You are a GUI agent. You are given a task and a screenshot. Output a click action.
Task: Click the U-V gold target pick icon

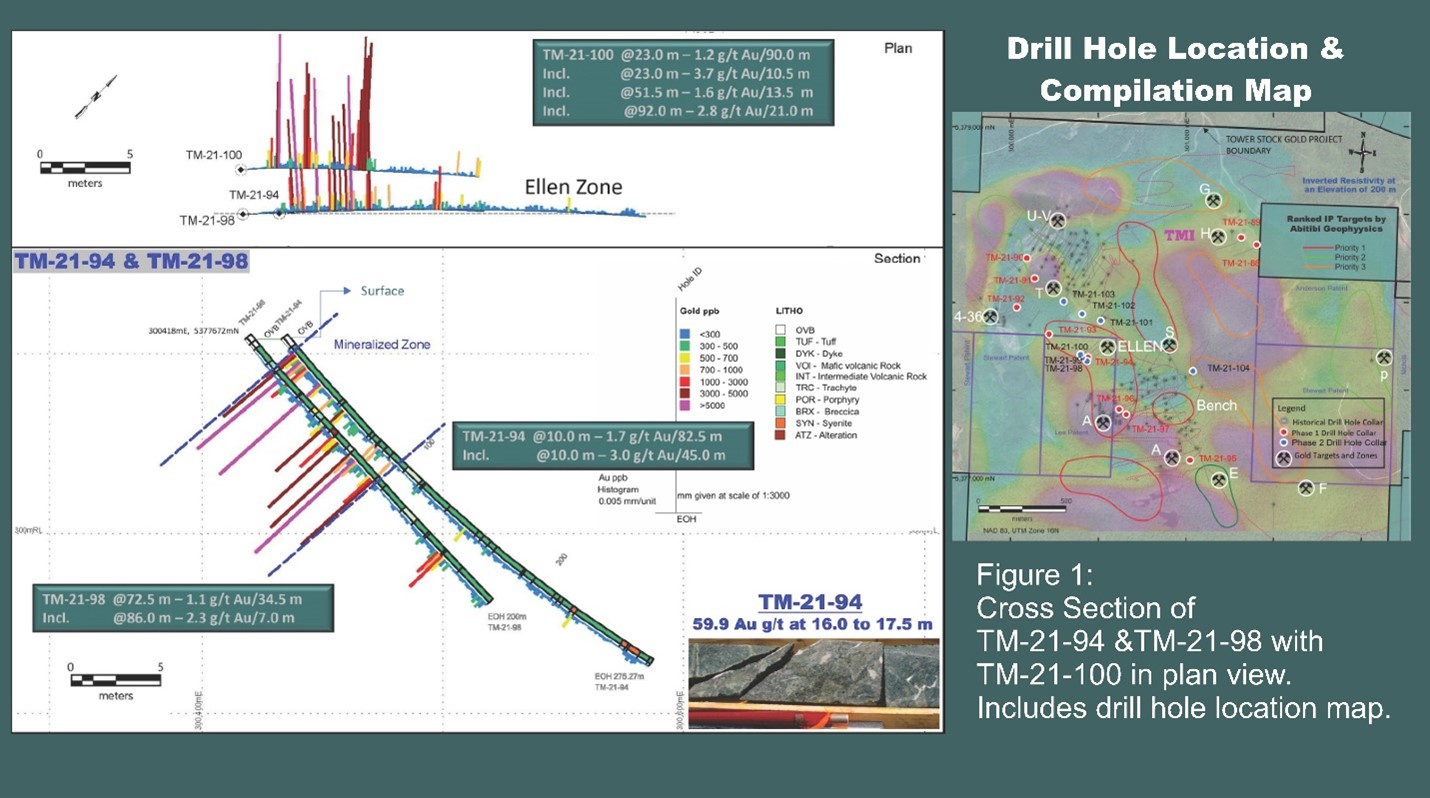click(x=1057, y=221)
